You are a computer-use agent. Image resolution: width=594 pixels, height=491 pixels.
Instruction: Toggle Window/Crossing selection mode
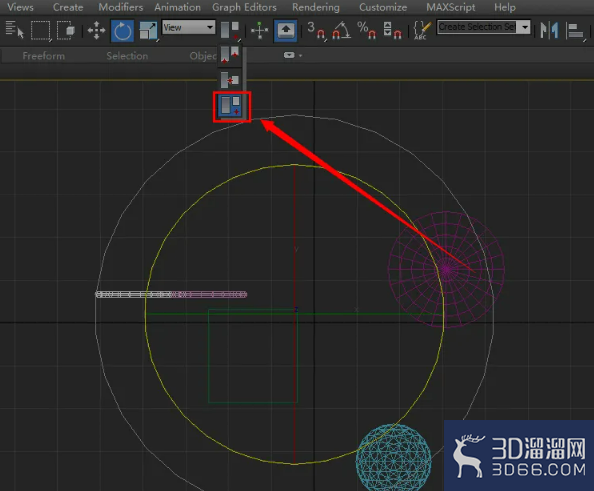click(66, 30)
